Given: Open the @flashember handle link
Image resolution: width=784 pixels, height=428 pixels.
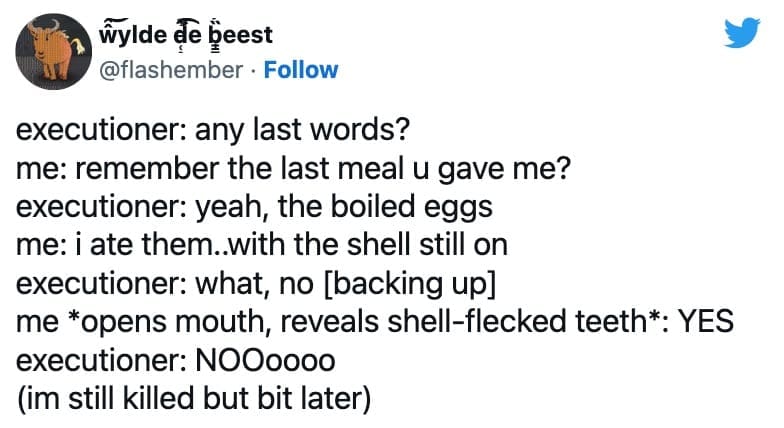Looking at the screenshot, I should coord(171,70).
